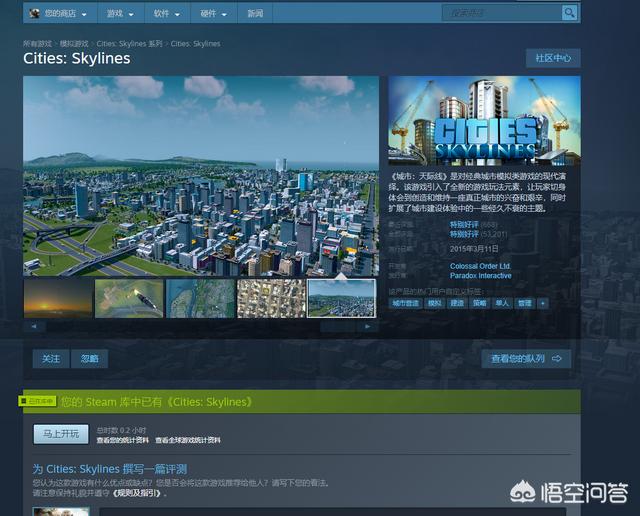
Task: Open 查看您的统计资料 link
Action: [x=122, y=440]
